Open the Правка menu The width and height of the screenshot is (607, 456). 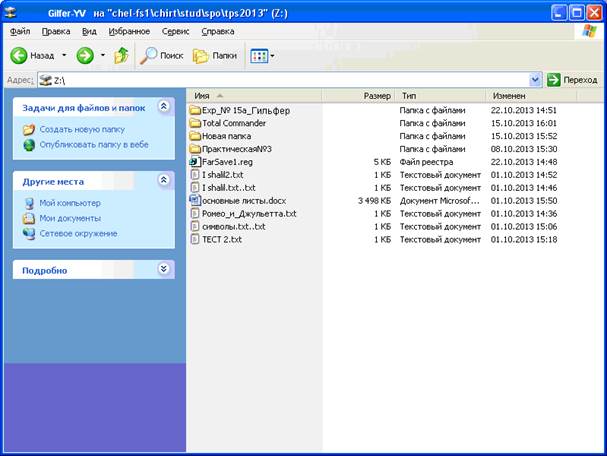click(x=56, y=31)
